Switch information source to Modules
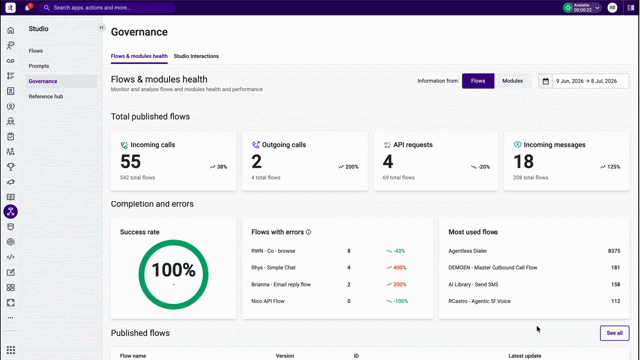Screen dimensions: 640x360 (x=512, y=81)
